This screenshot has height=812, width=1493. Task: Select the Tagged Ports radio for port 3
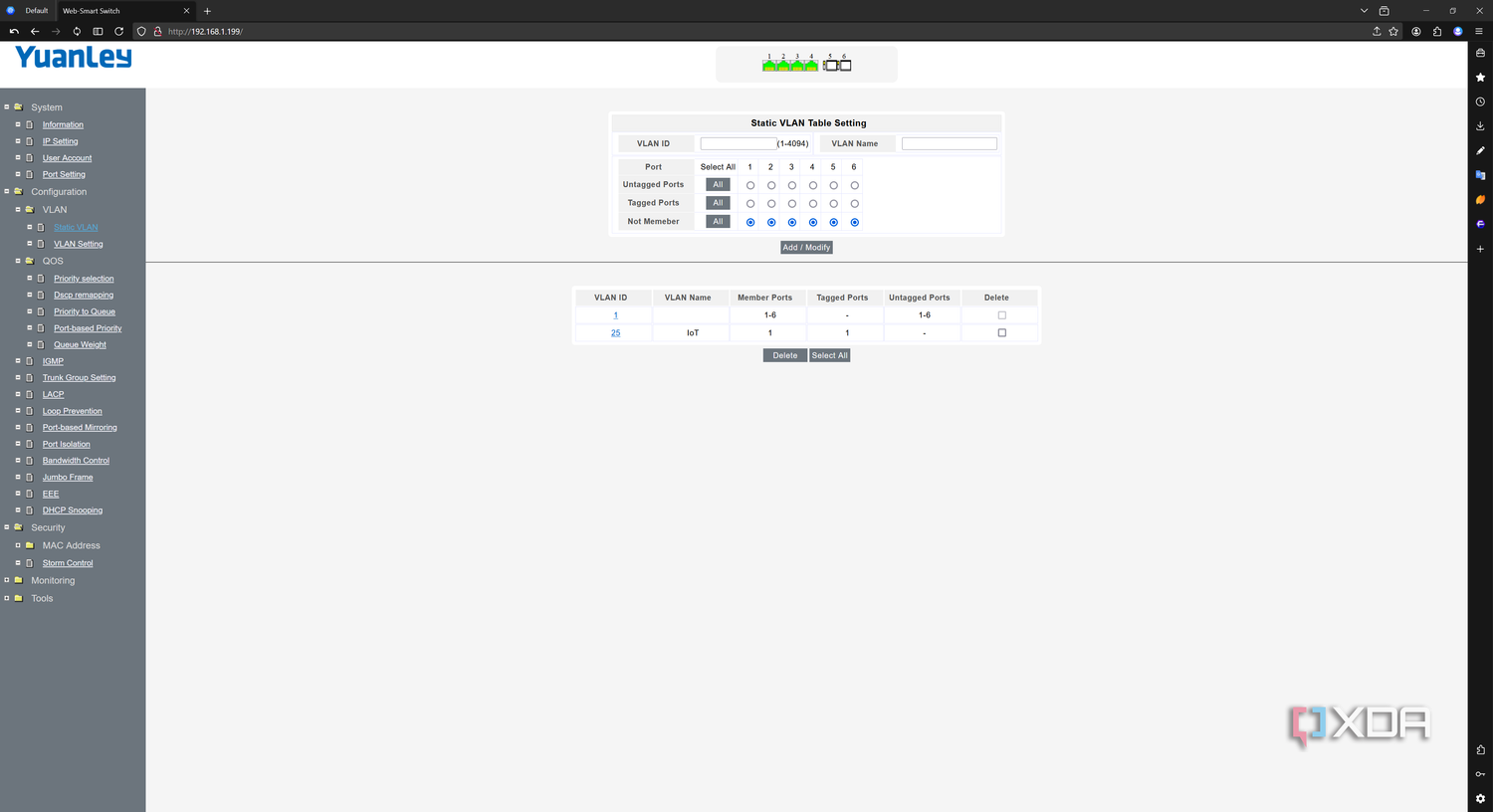pyautogui.click(x=792, y=204)
